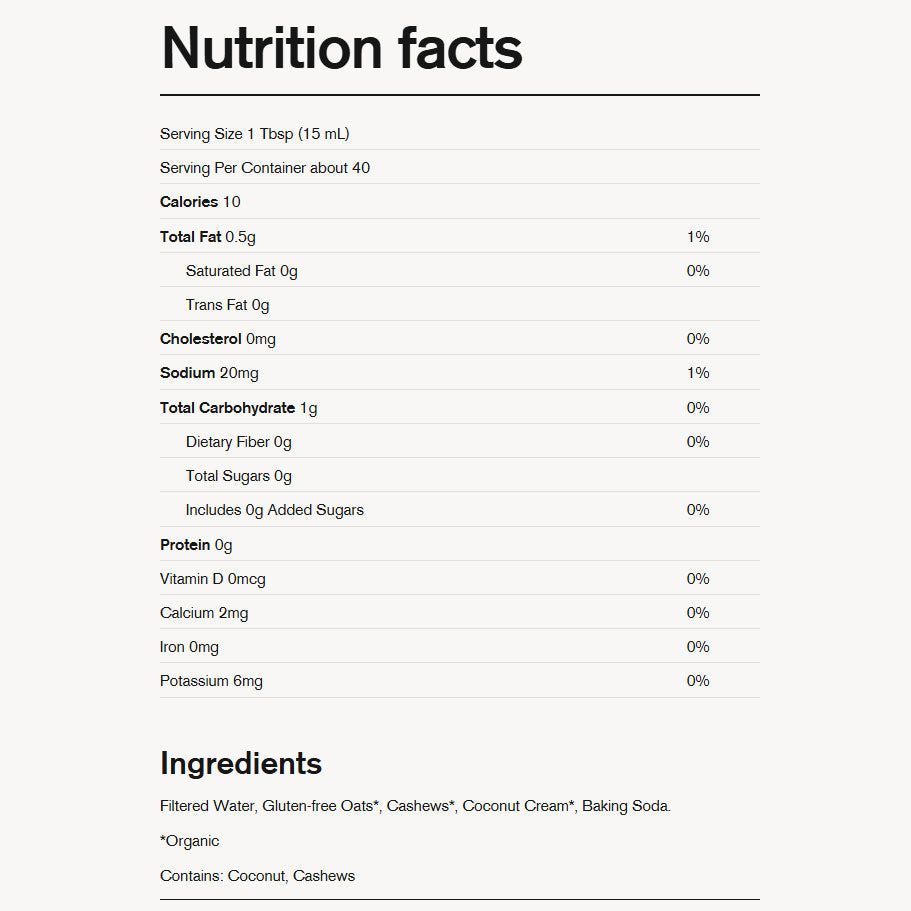Click the Contains: Coconut, Cashews allergen line
The width and height of the screenshot is (911, 911).
pos(257,876)
